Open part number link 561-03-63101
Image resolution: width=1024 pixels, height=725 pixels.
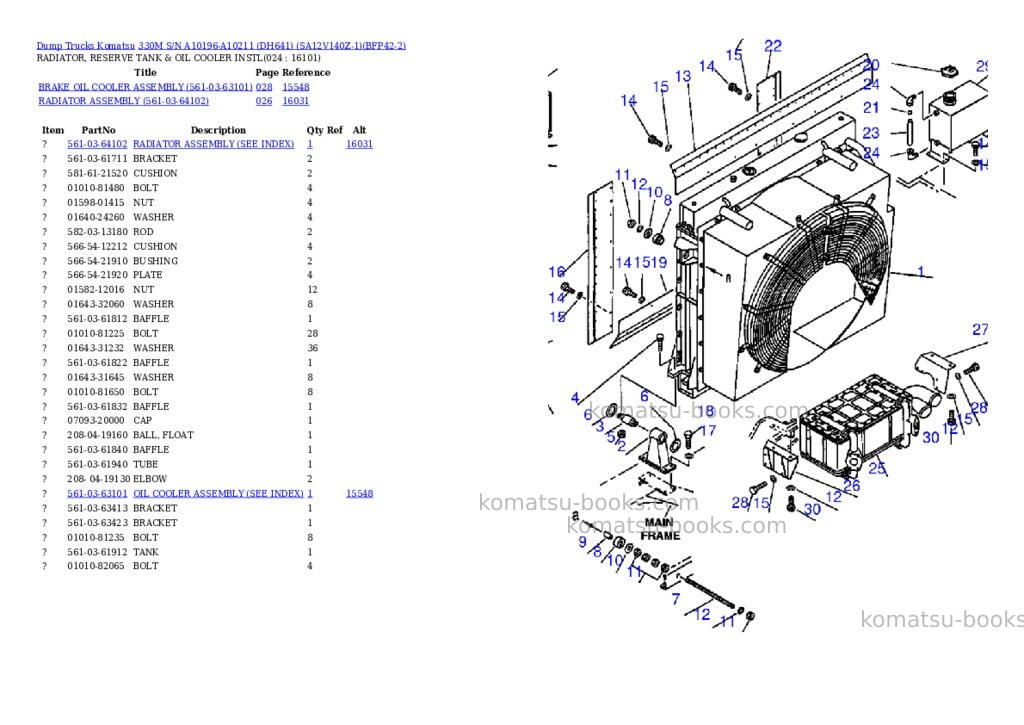tap(97, 494)
